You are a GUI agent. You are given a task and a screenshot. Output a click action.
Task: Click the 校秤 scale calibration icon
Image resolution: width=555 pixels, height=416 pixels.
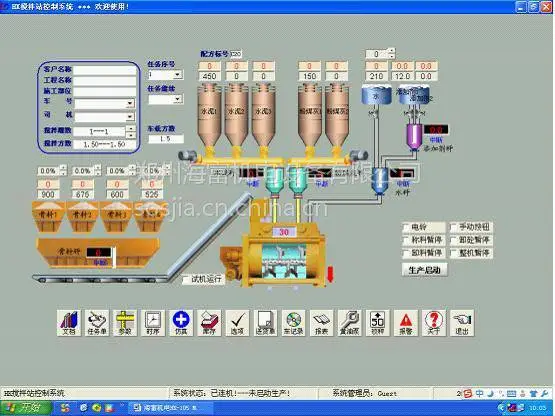378,323
